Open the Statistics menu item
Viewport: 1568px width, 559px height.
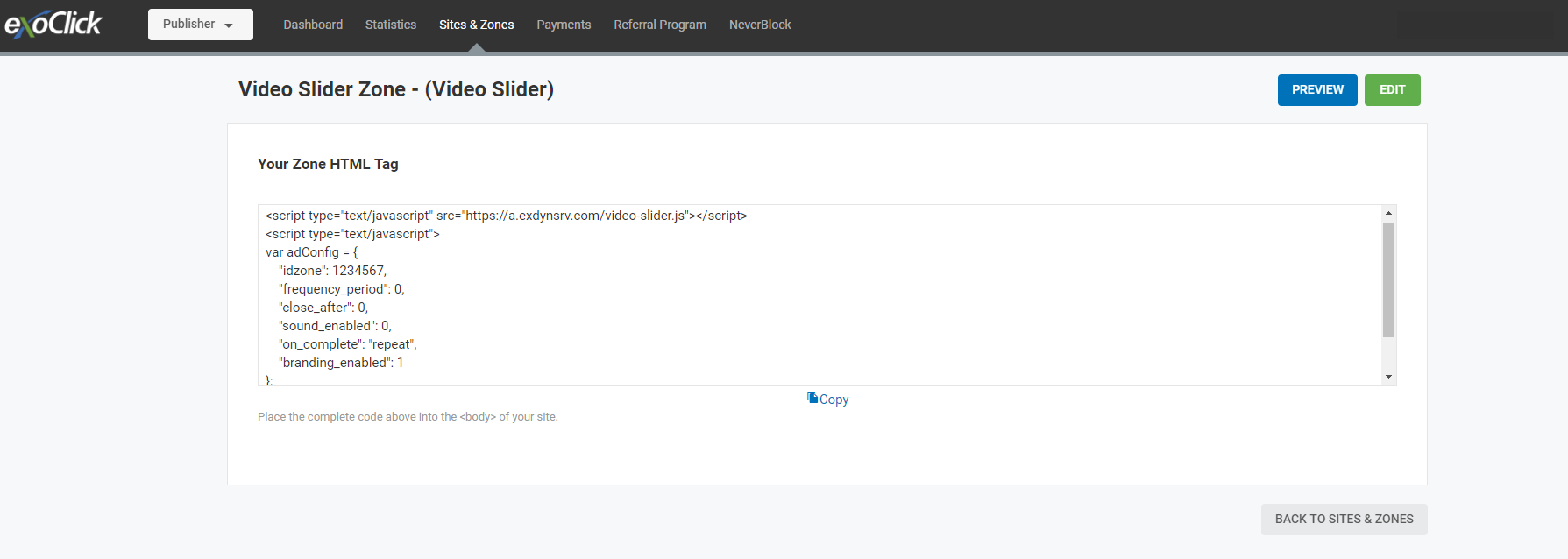click(391, 25)
